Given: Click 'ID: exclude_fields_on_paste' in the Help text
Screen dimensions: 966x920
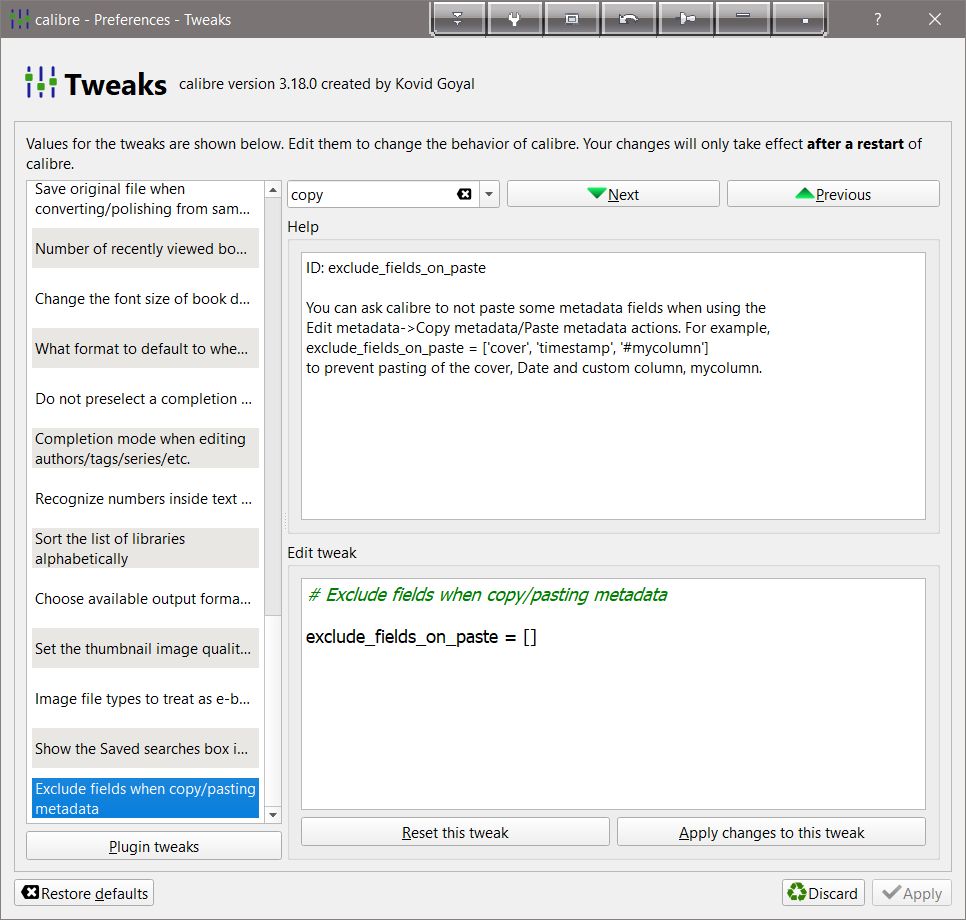Looking at the screenshot, I should (396, 268).
